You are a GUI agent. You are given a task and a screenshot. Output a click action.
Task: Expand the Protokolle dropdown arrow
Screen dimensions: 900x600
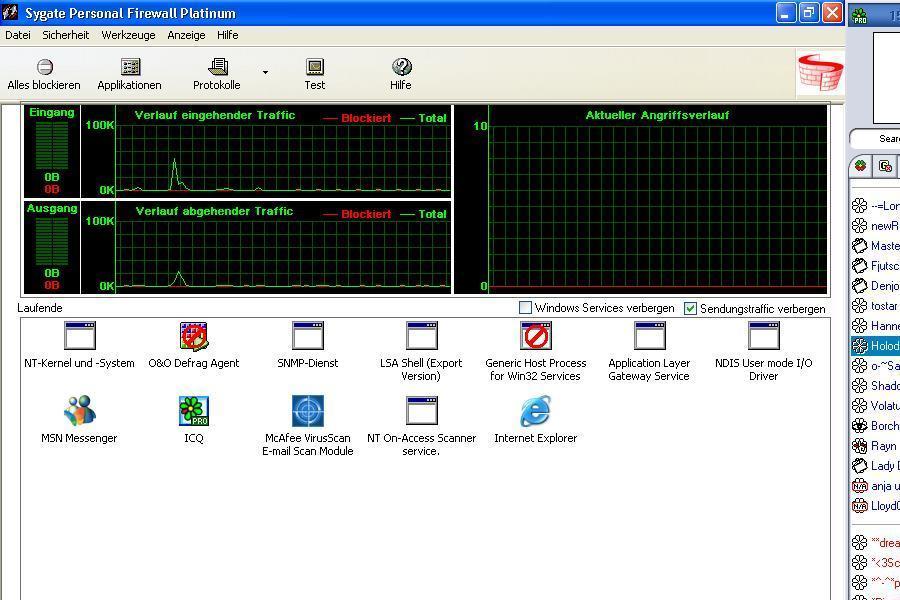(x=265, y=72)
